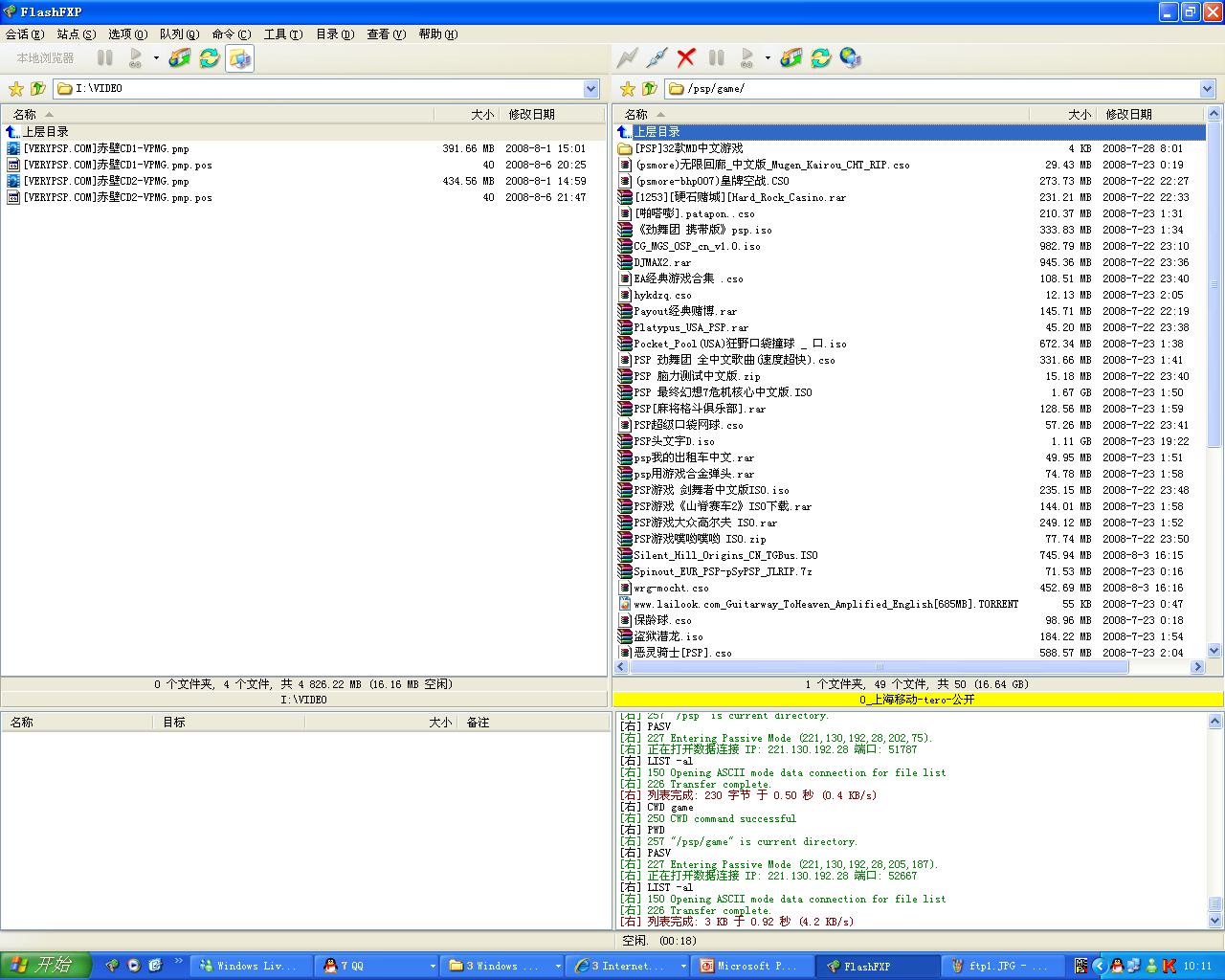The height and width of the screenshot is (980, 1225).
Task: Click the left pane up-folder icon
Action: (37, 89)
